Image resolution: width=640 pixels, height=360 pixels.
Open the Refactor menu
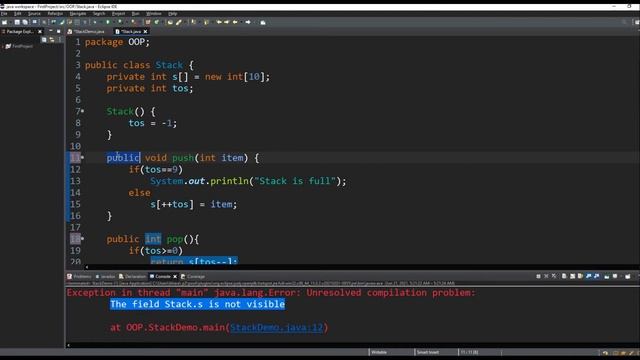click(55, 14)
